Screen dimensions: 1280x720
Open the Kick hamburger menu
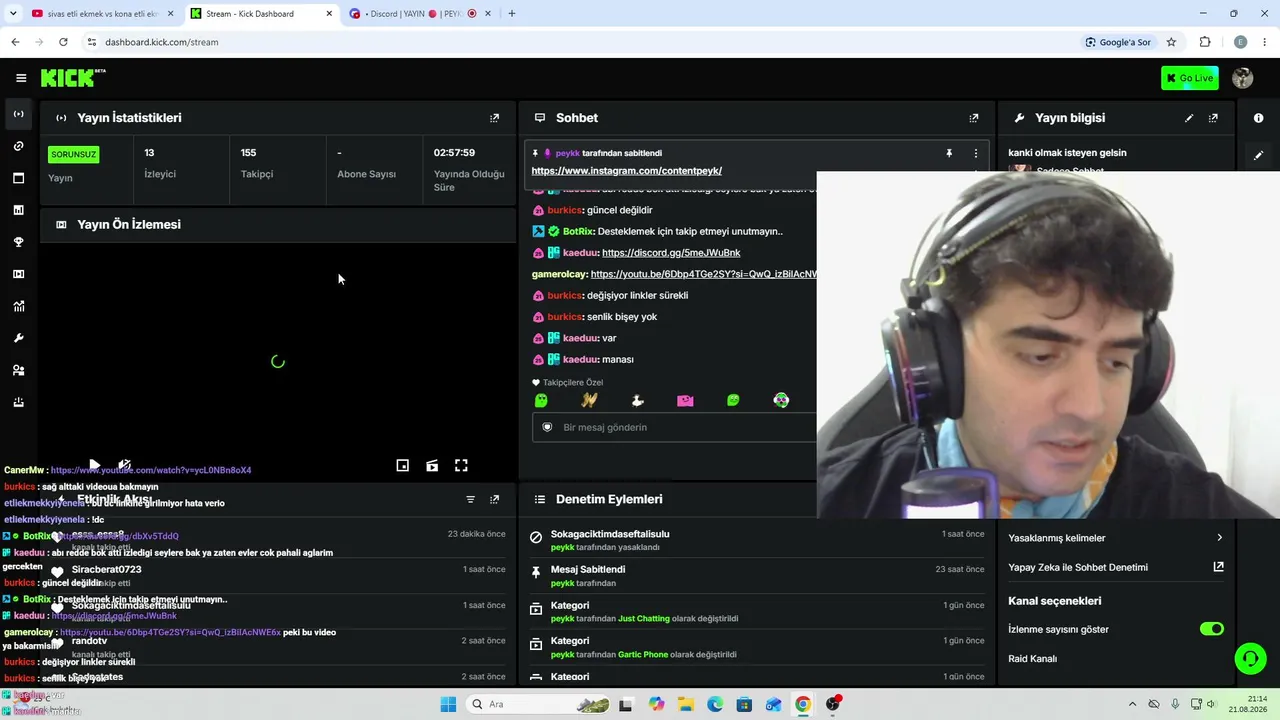(21, 78)
